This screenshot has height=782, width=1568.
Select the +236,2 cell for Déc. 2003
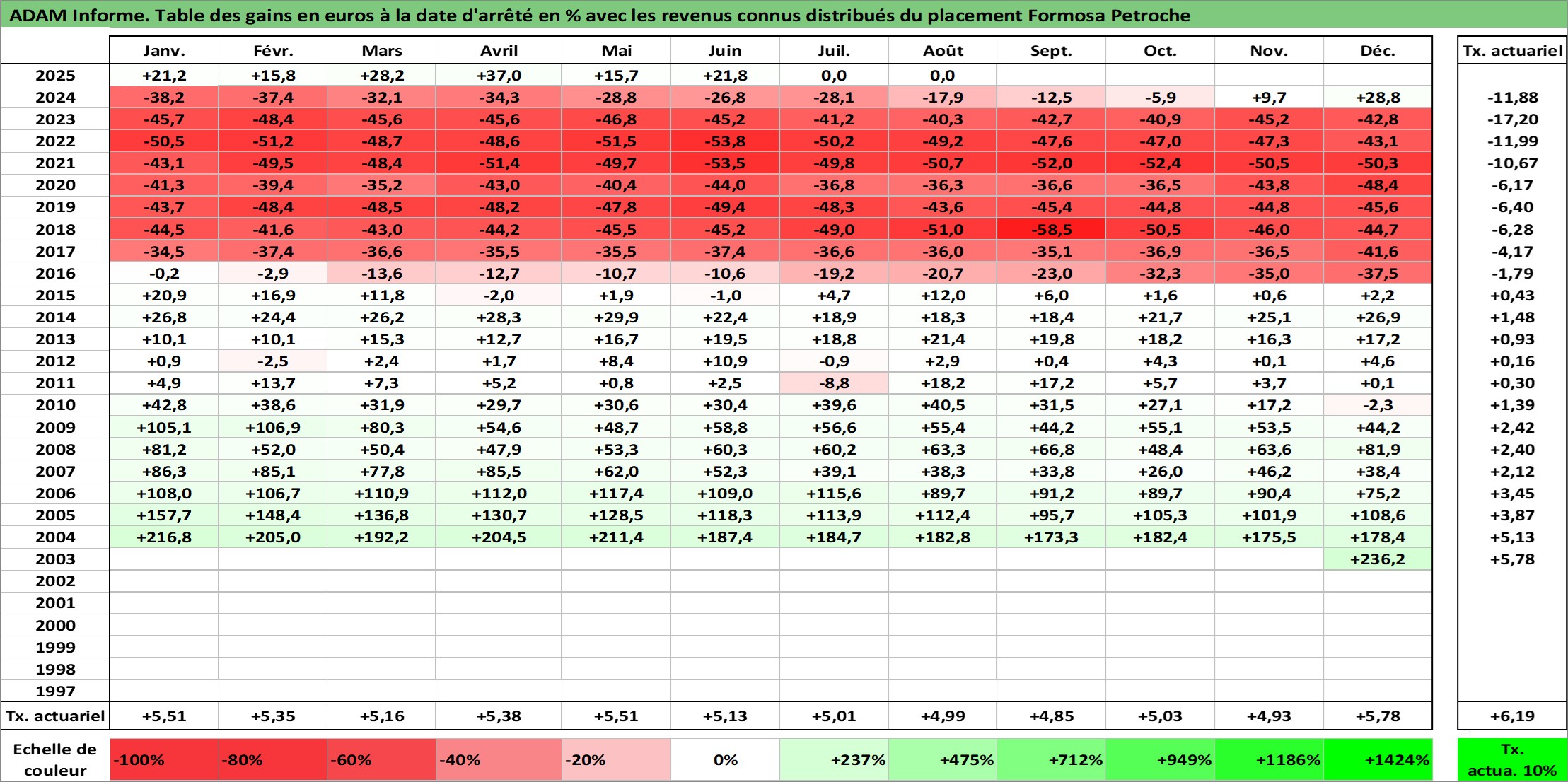pos(1378,559)
